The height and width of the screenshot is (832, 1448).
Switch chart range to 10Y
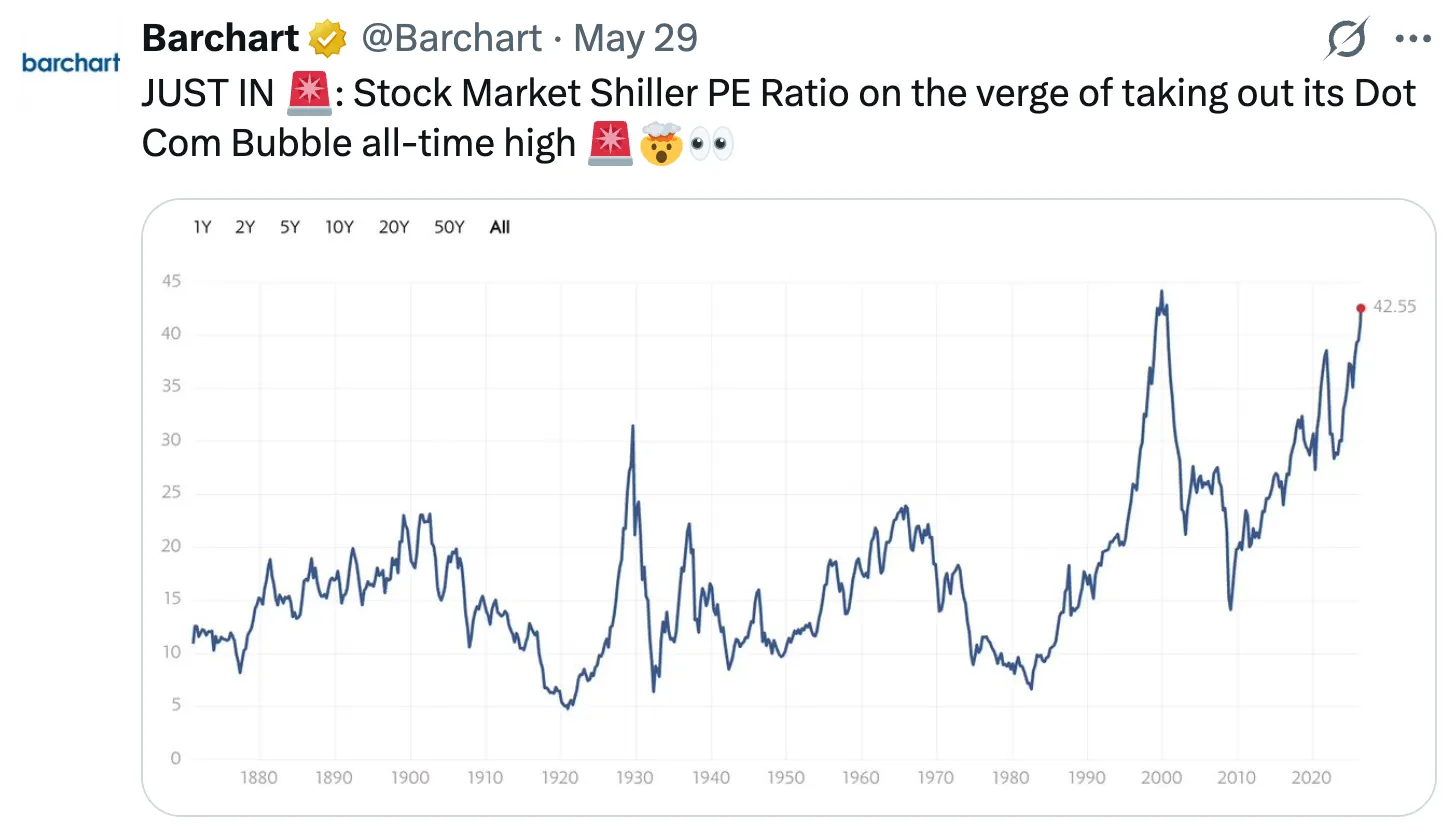(x=340, y=227)
